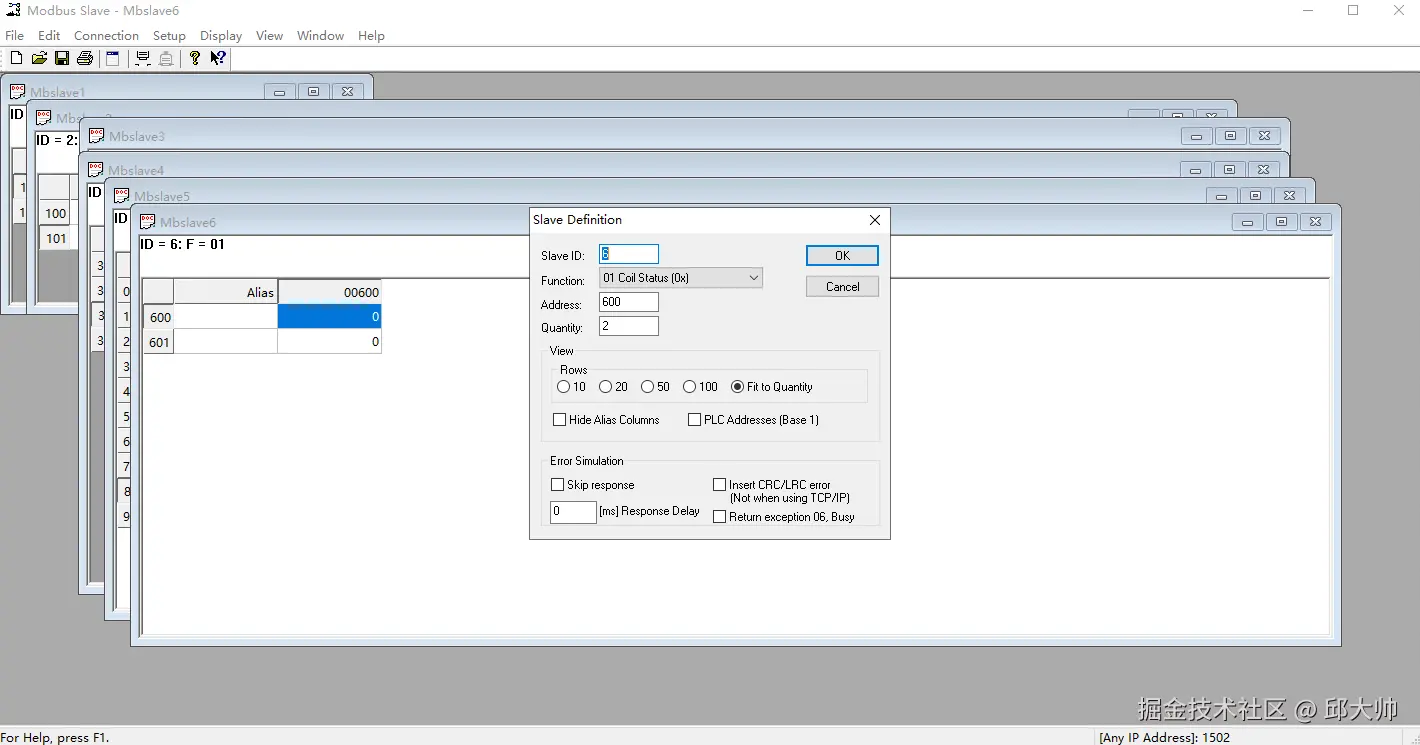The image size is (1420, 745).
Task: Maximize the Mbslave3 child window
Action: [1230, 136]
